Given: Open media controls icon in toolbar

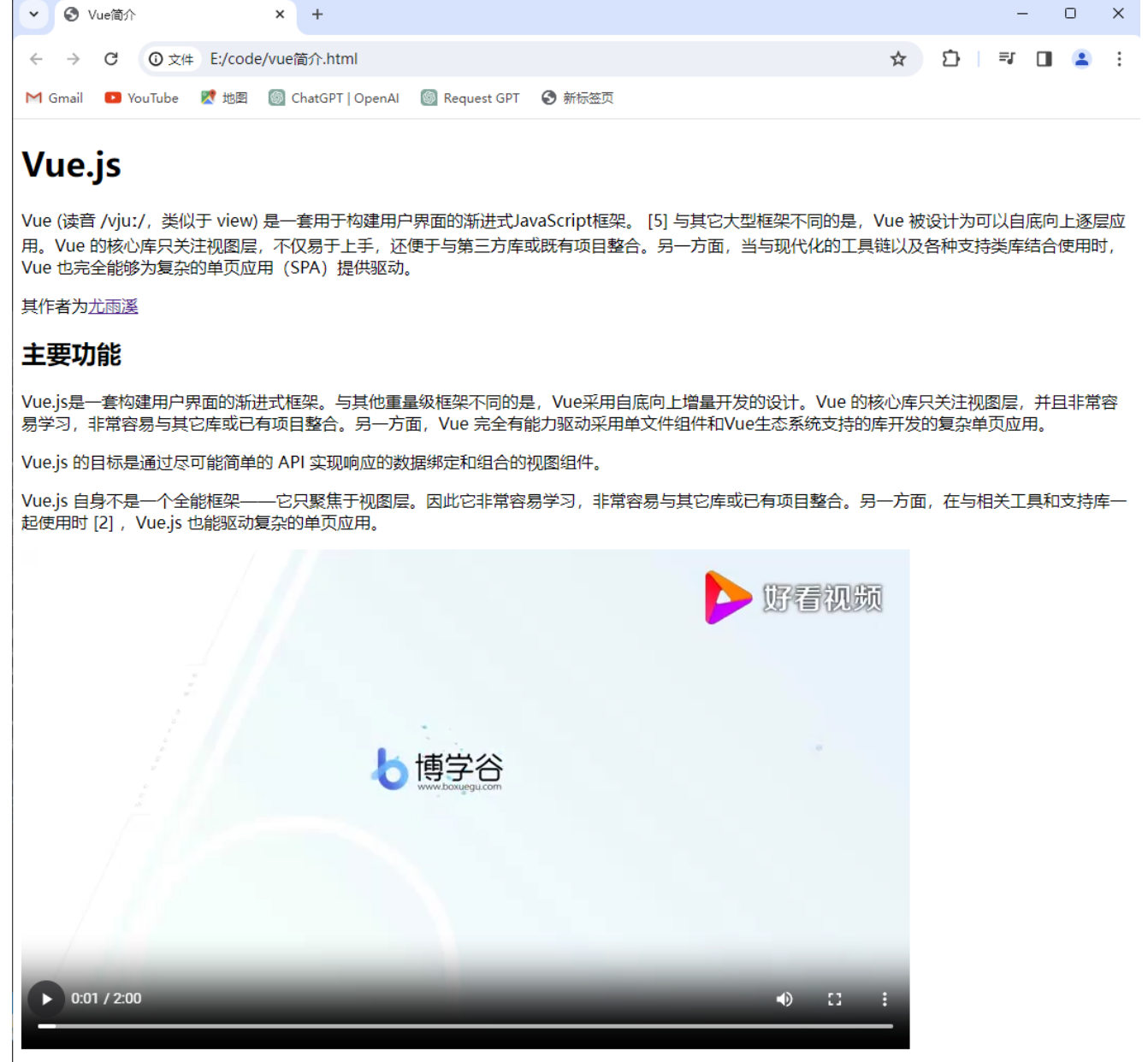Looking at the screenshot, I should point(1007,59).
